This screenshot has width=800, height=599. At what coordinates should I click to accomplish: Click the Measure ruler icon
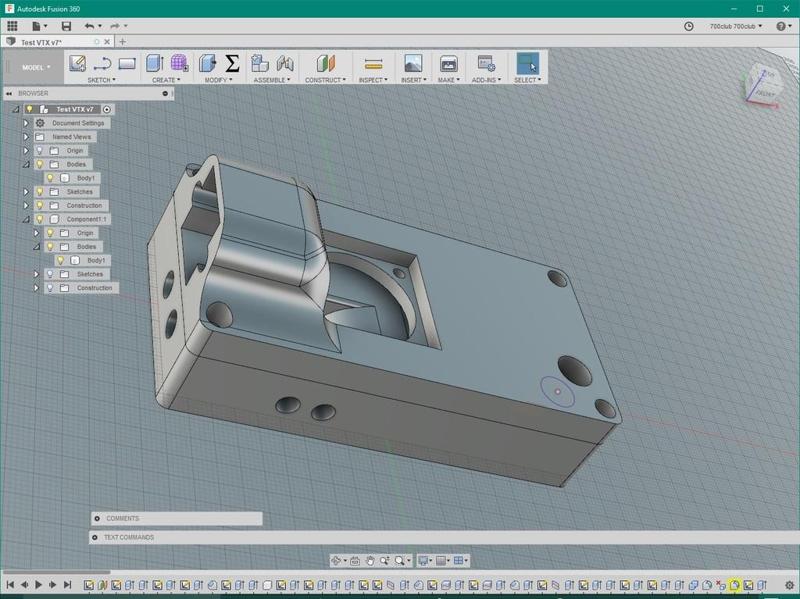tap(373, 64)
